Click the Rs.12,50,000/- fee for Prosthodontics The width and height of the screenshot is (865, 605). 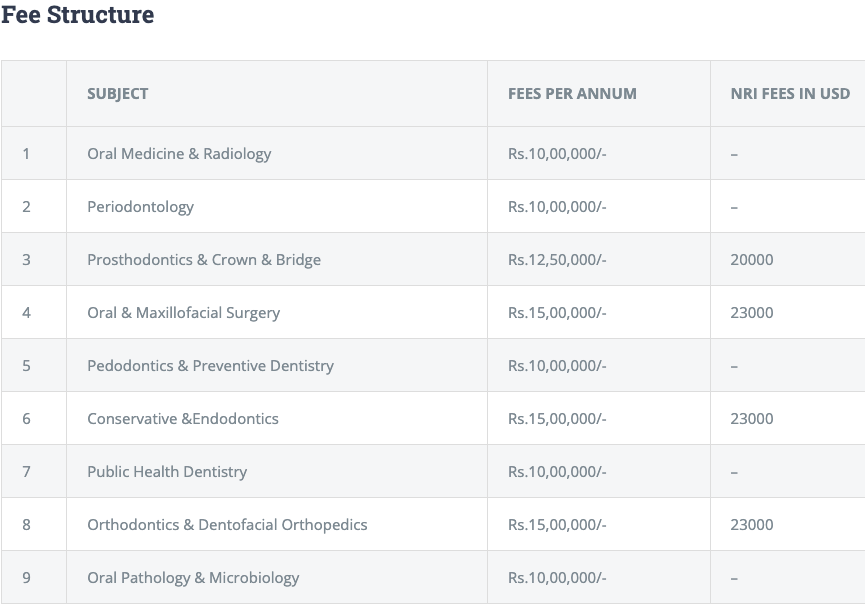coord(557,260)
